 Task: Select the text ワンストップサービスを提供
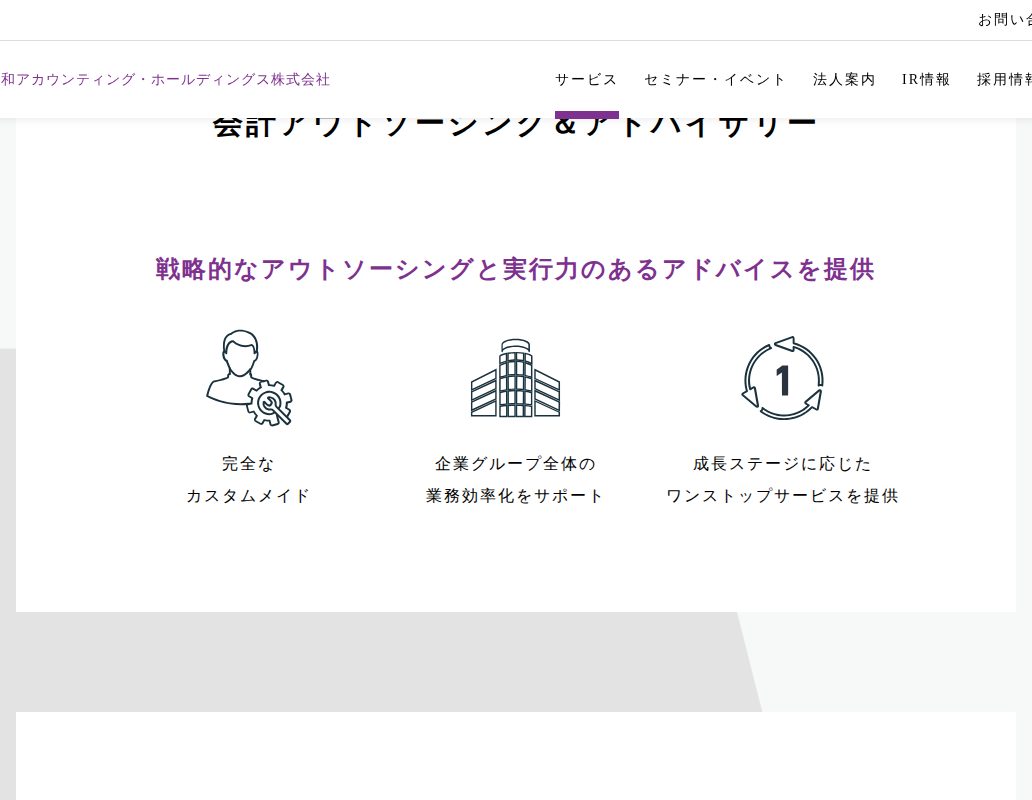pyautogui.click(x=782, y=495)
